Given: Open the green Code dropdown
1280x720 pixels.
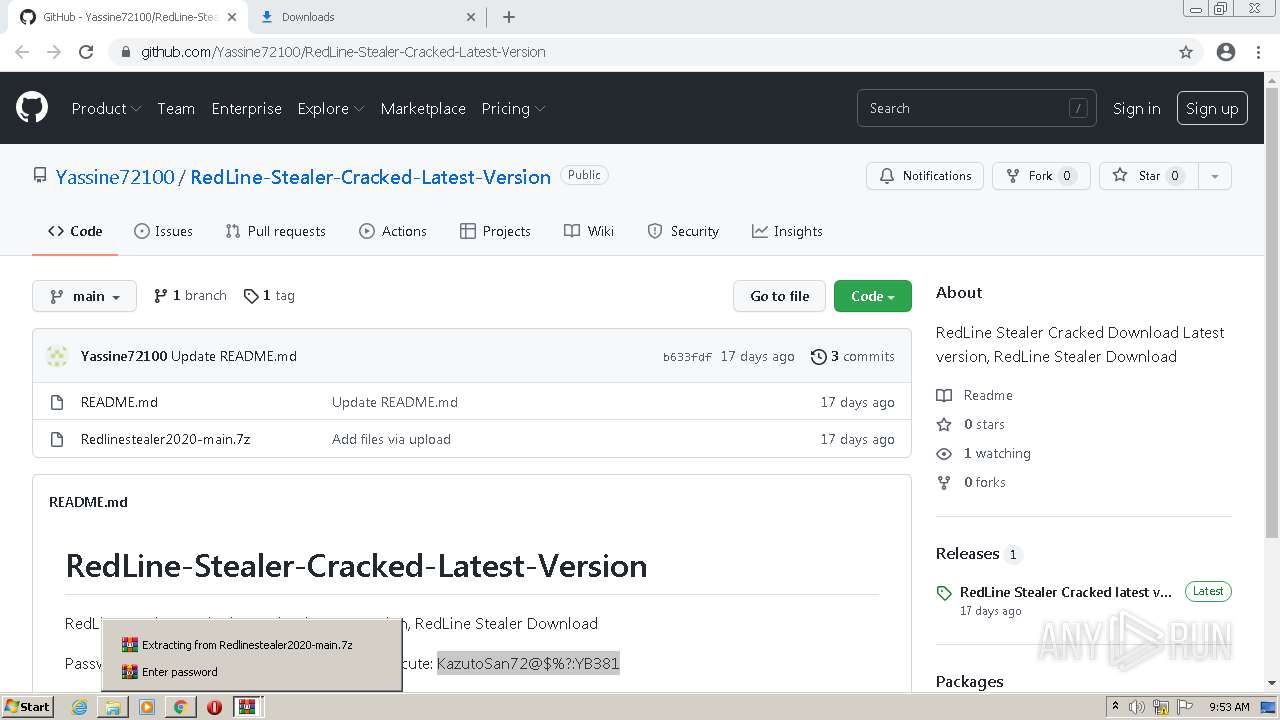Looking at the screenshot, I should pyautogui.click(x=873, y=296).
